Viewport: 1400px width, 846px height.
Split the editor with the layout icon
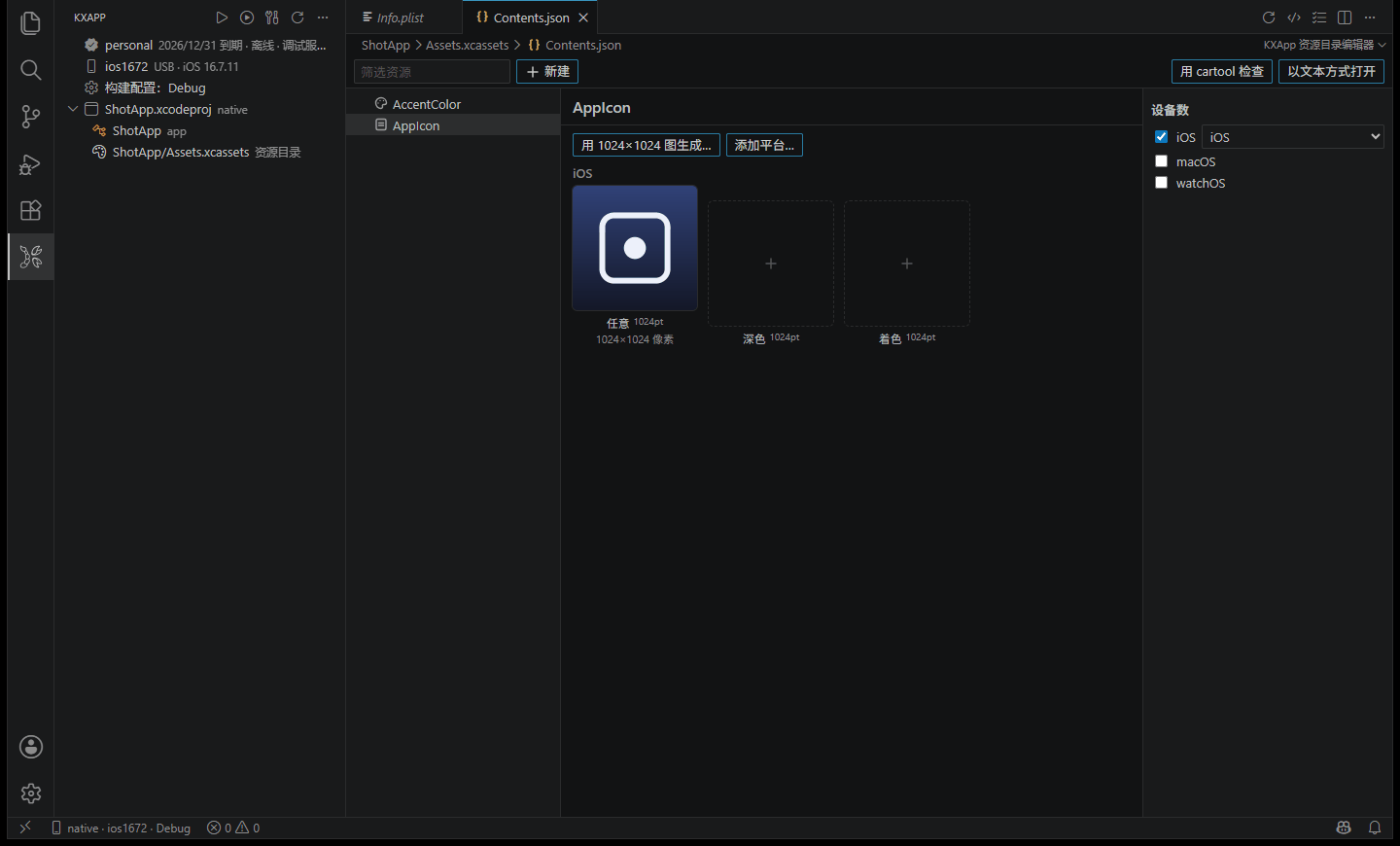pyautogui.click(x=1345, y=18)
